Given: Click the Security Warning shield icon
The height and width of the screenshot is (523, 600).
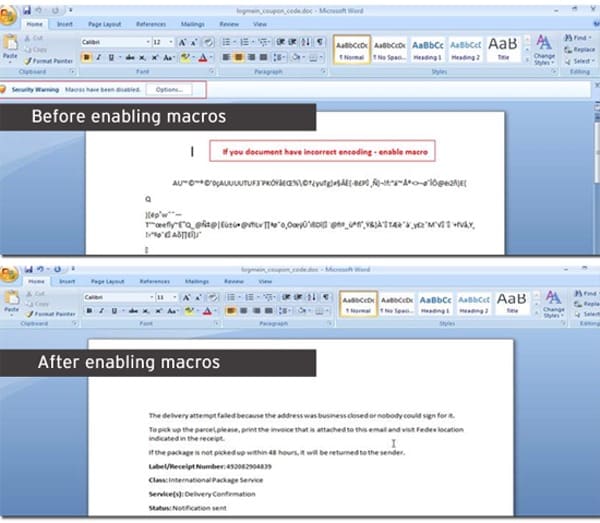Looking at the screenshot, I should pyautogui.click(x=3, y=90).
